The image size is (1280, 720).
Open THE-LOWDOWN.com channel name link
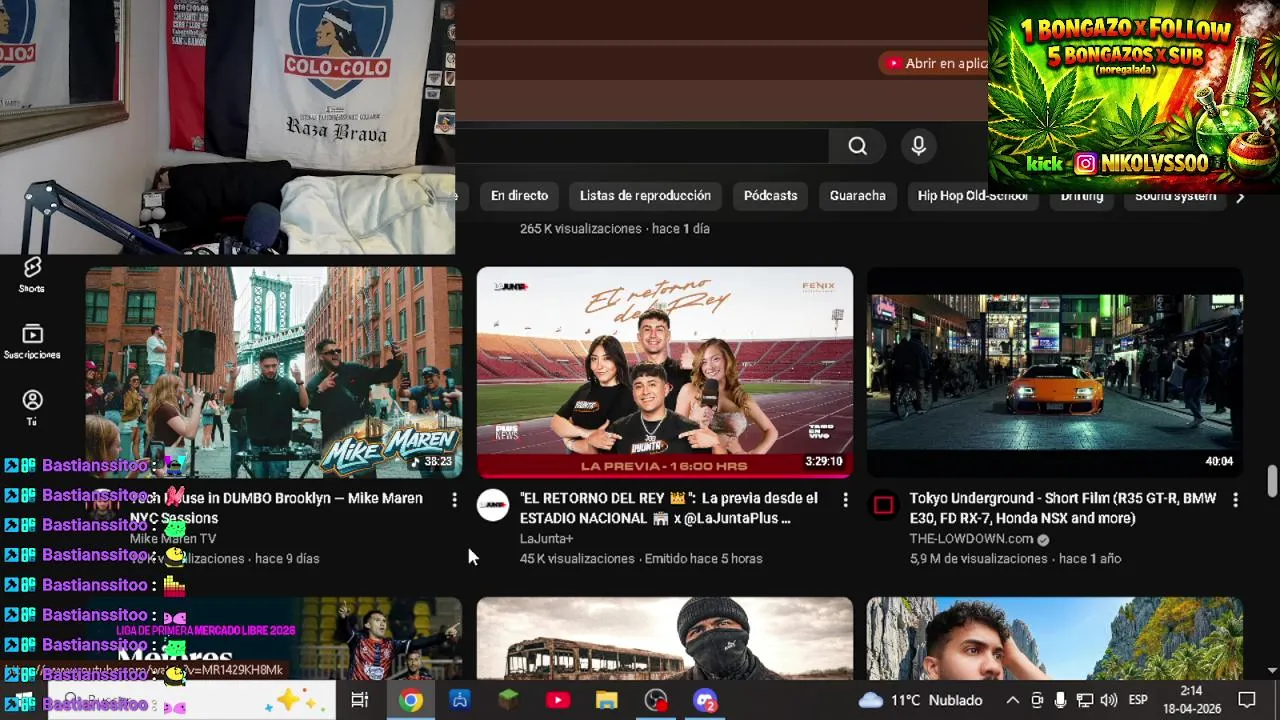(971, 538)
